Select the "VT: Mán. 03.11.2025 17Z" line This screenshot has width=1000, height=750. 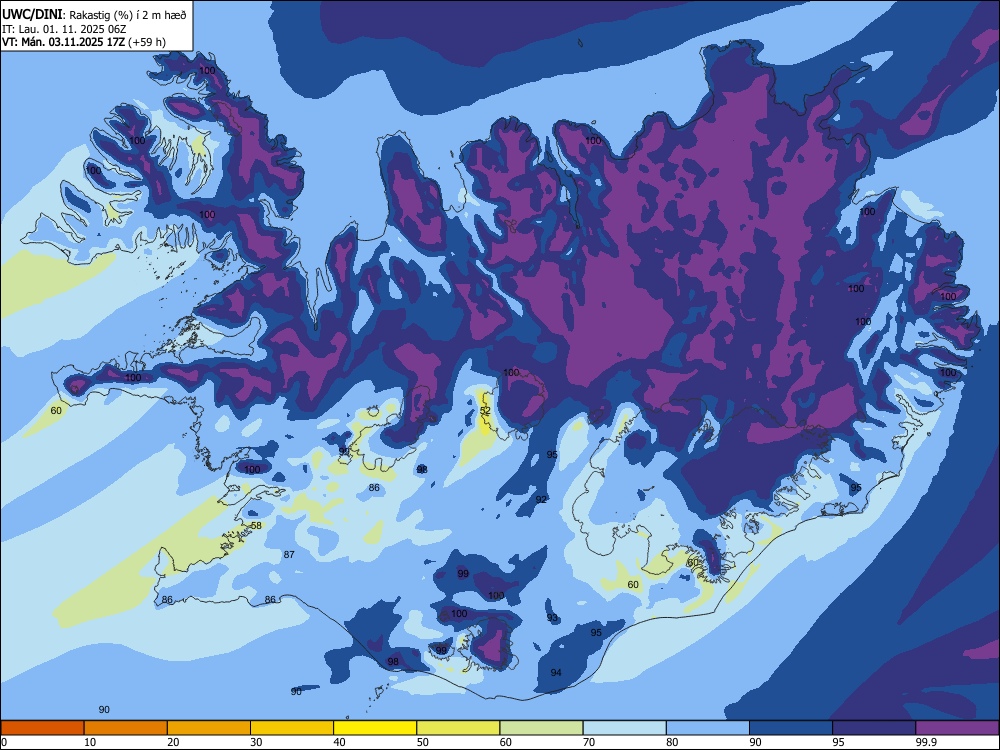tap(64, 42)
